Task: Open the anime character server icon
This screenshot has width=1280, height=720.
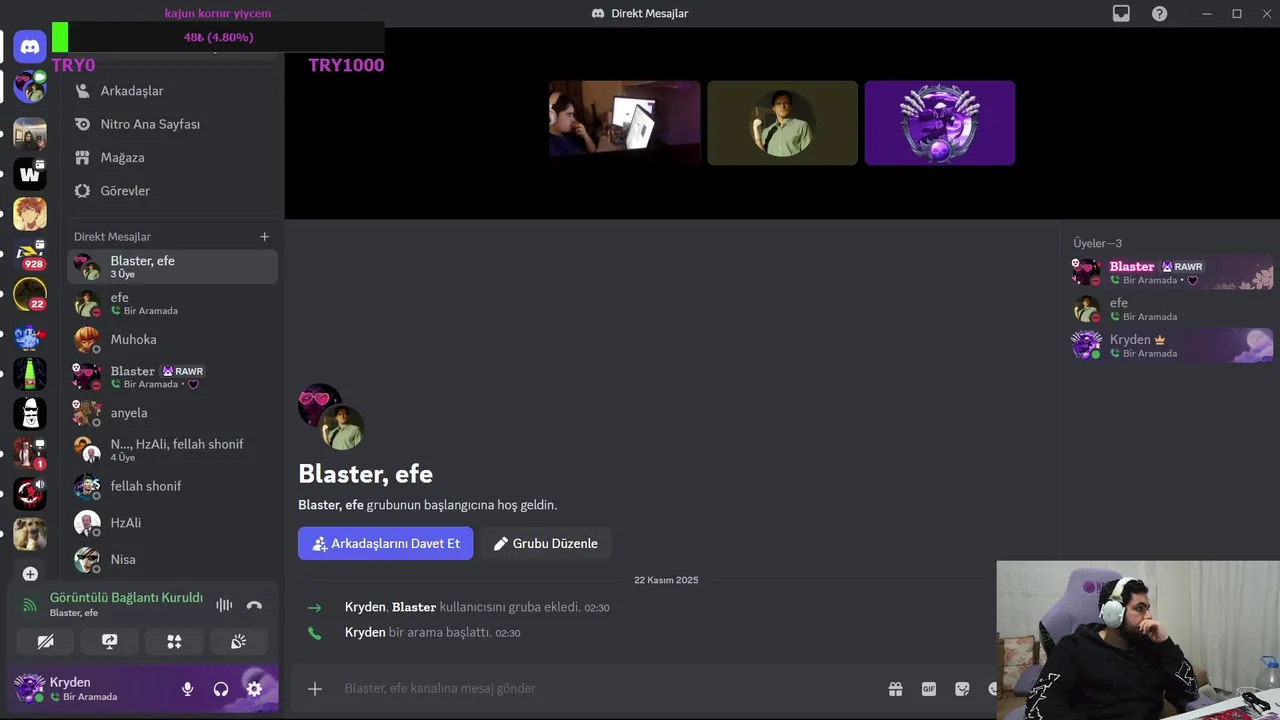Action: pos(30,214)
